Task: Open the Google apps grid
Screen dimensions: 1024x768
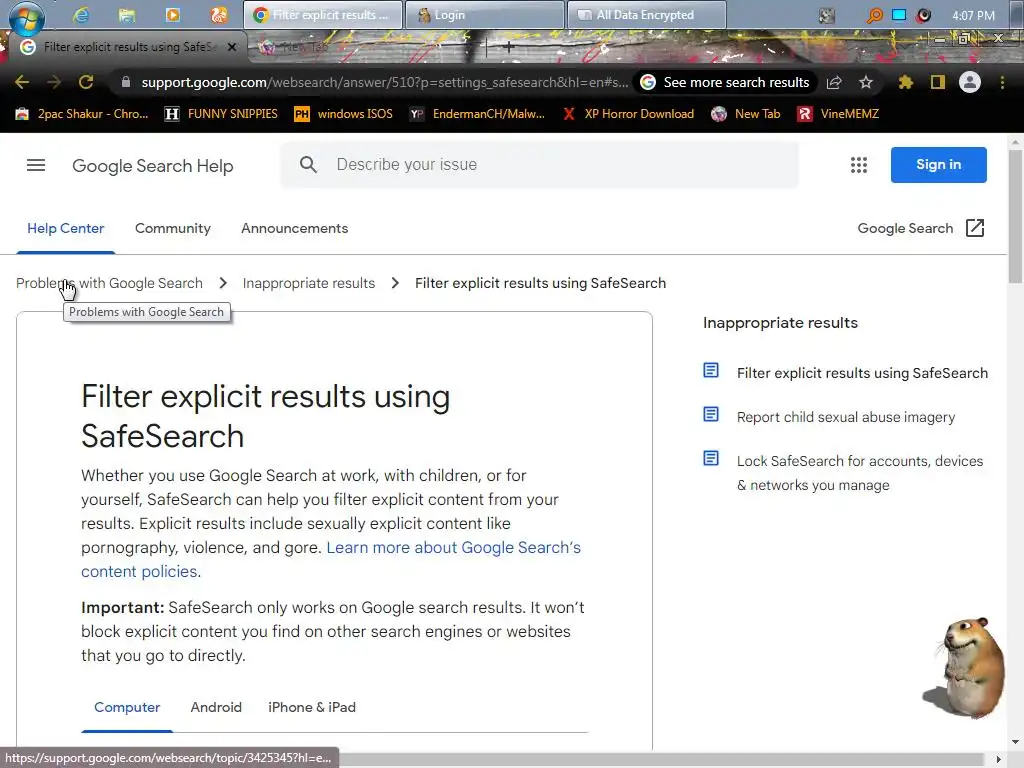Action: [x=859, y=165]
